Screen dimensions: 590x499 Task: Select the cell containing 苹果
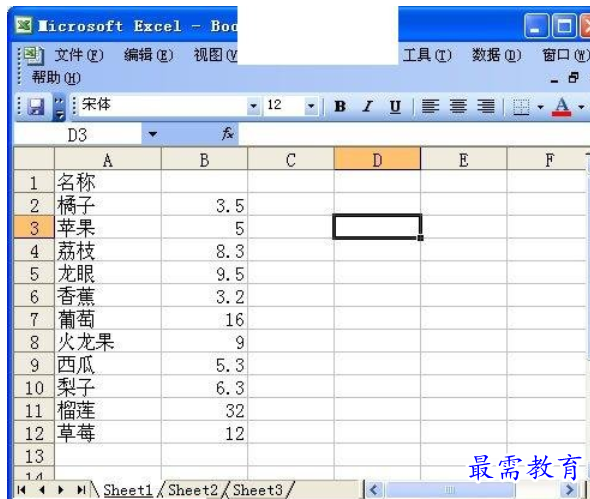pos(108,228)
